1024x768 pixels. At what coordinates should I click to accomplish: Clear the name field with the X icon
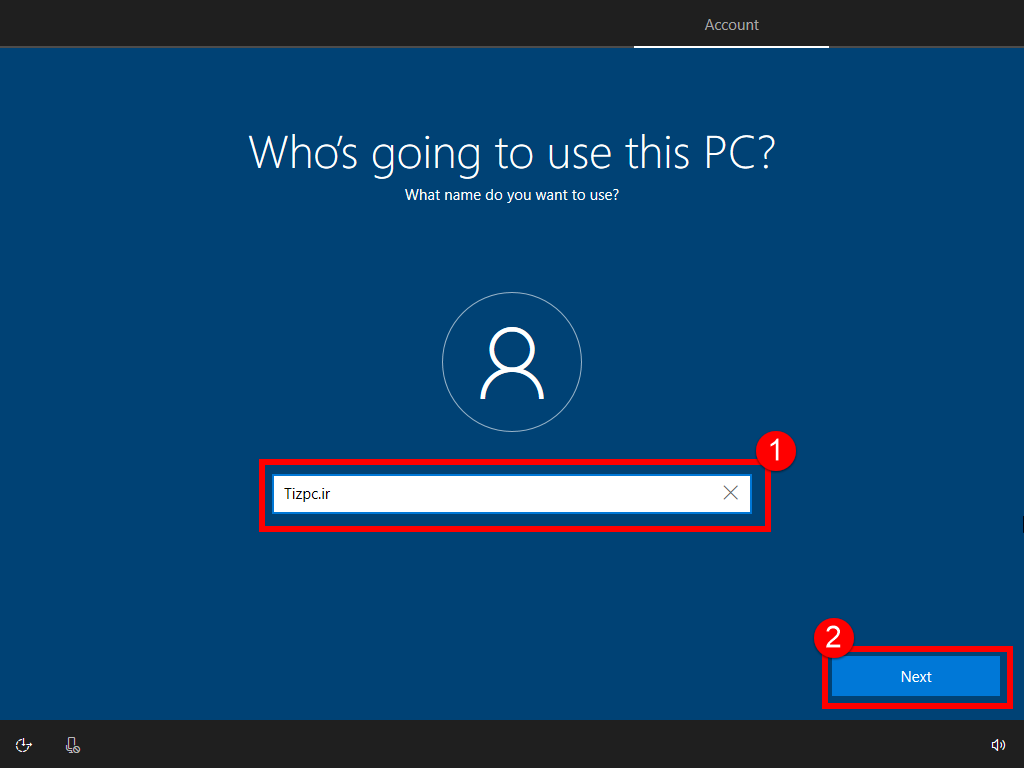click(x=731, y=493)
